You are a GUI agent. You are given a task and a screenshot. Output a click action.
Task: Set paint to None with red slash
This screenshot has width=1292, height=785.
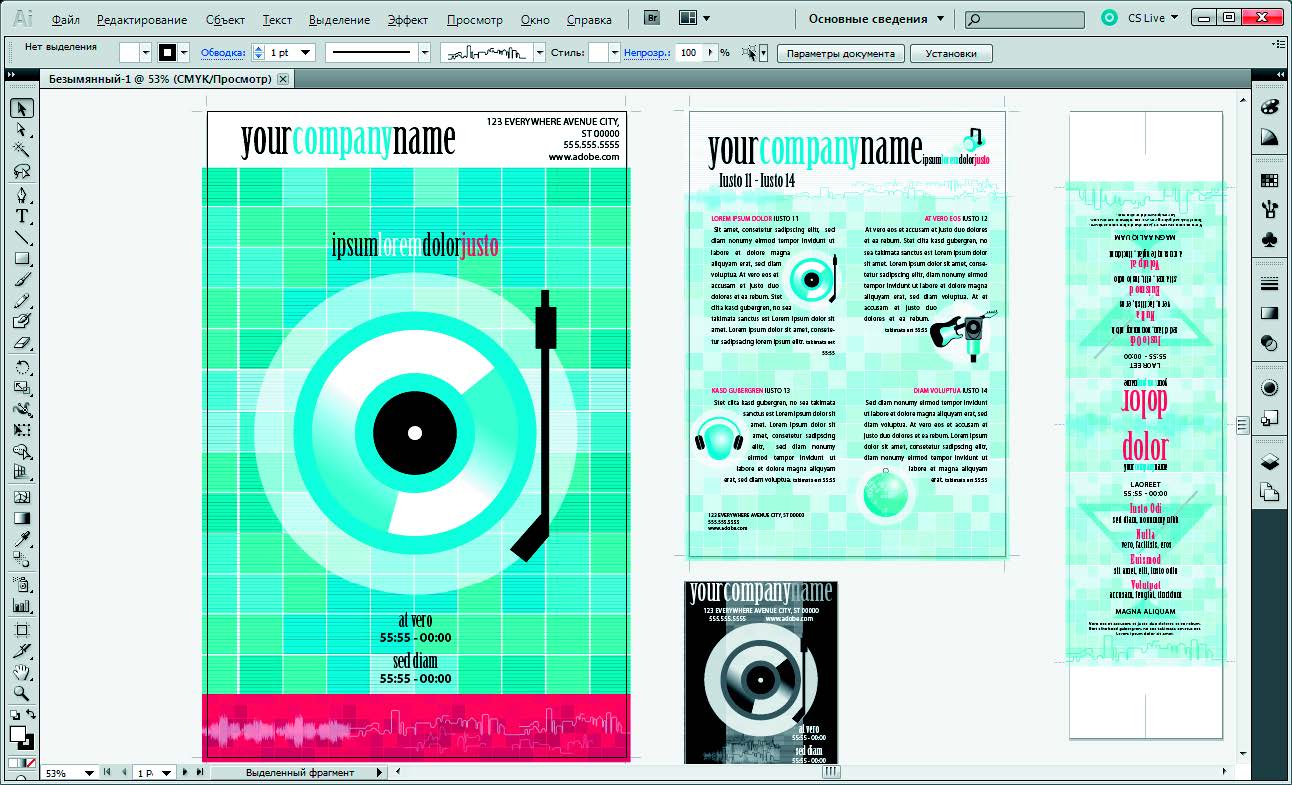[x=31, y=762]
